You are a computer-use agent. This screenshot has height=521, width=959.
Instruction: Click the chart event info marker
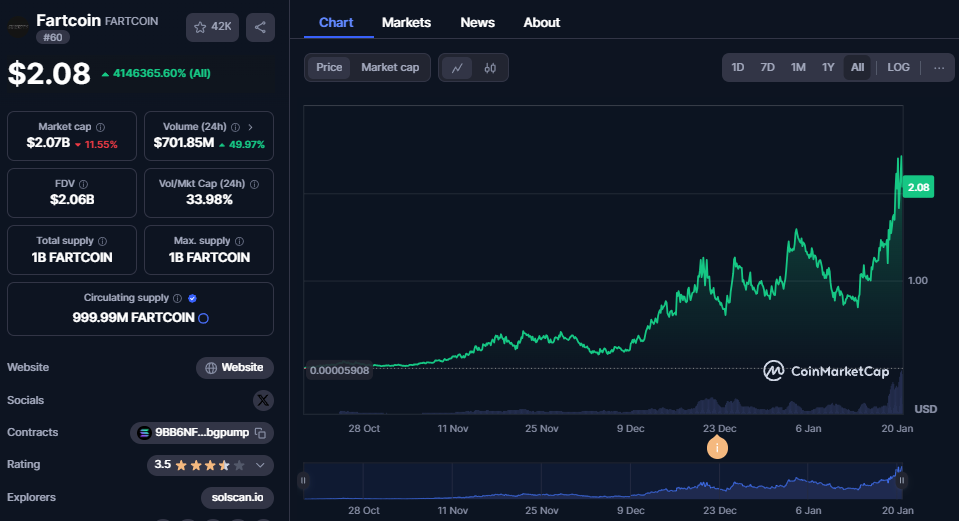coord(717,448)
